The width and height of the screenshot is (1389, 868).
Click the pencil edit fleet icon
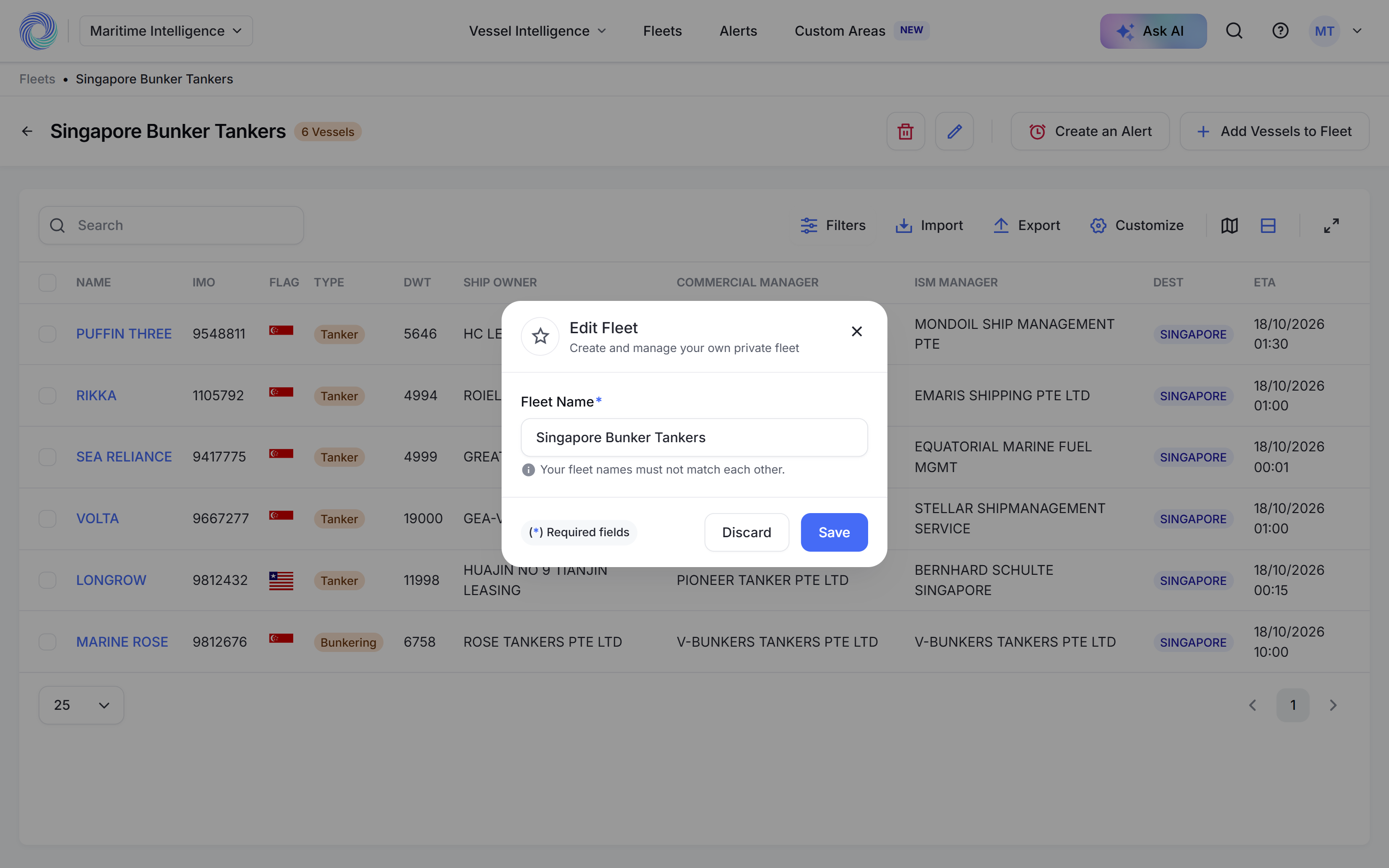click(954, 132)
